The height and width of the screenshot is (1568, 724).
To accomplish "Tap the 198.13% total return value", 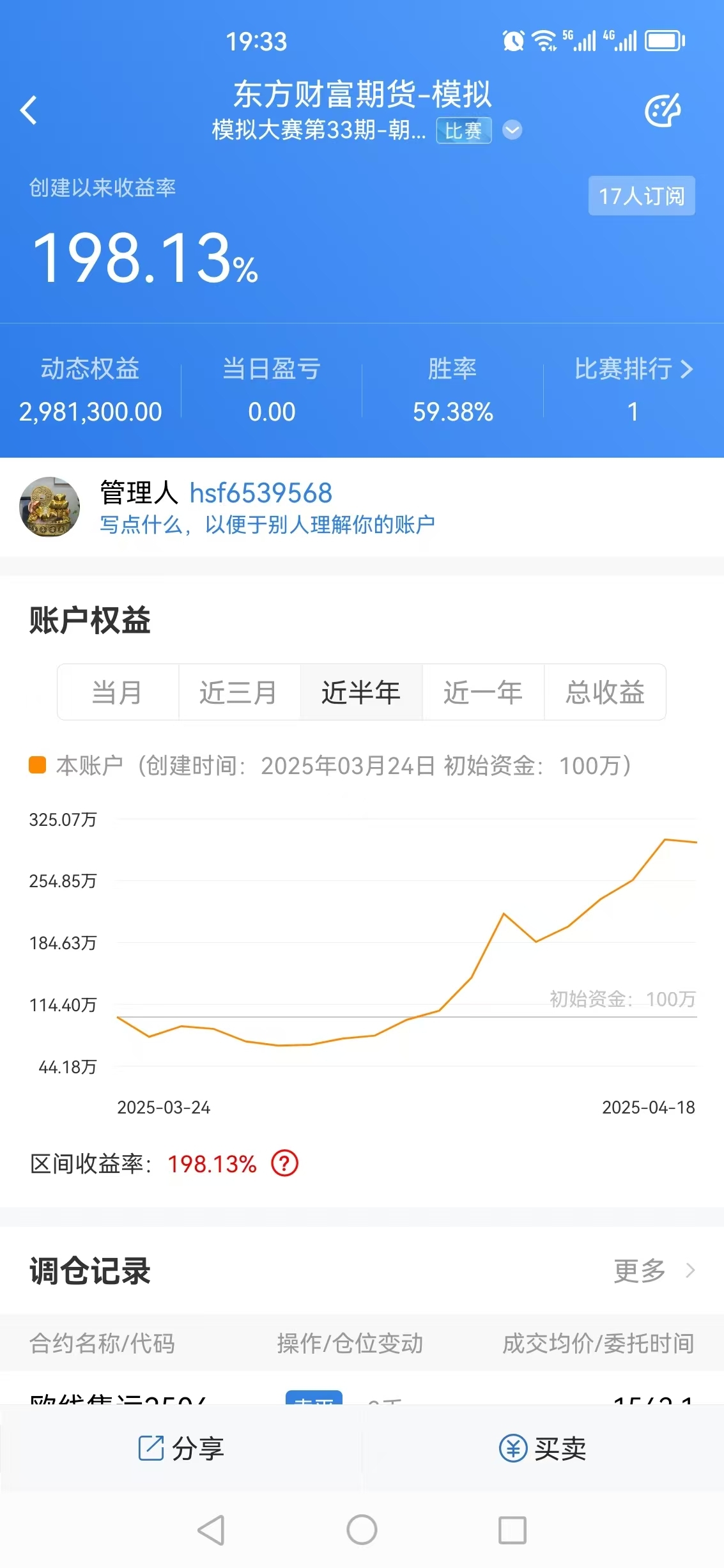I will click(x=145, y=258).
